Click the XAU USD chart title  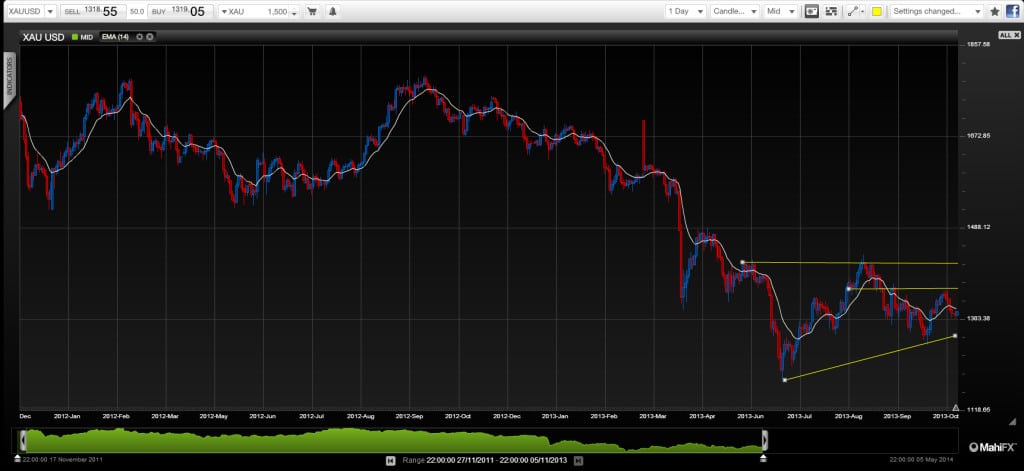[44, 37]
